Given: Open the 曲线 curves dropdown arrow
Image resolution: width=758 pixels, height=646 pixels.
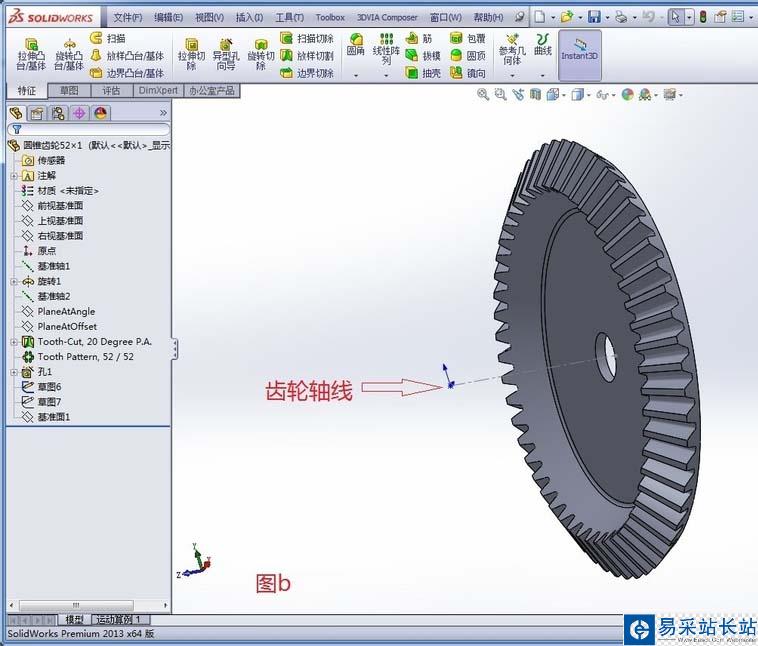Looking at the screenshot, I should point(542,75).
